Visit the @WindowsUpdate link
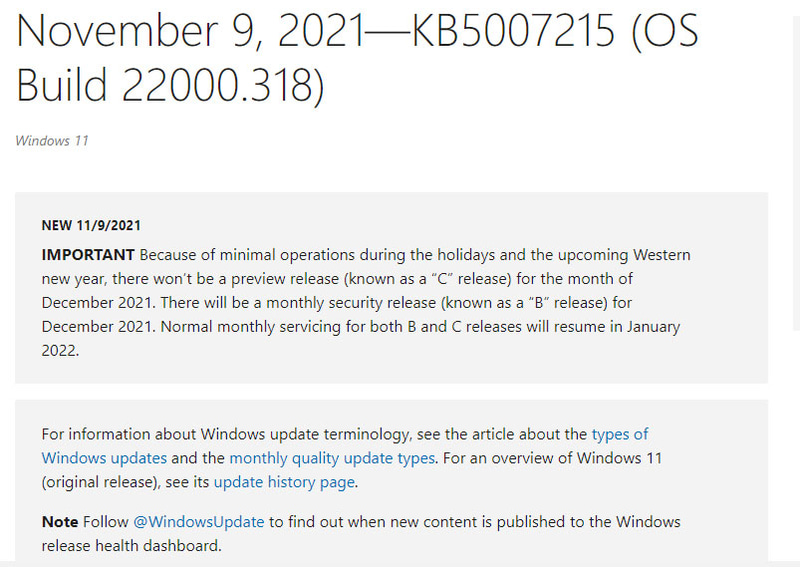The image size is (800, 567). (199, 522)
